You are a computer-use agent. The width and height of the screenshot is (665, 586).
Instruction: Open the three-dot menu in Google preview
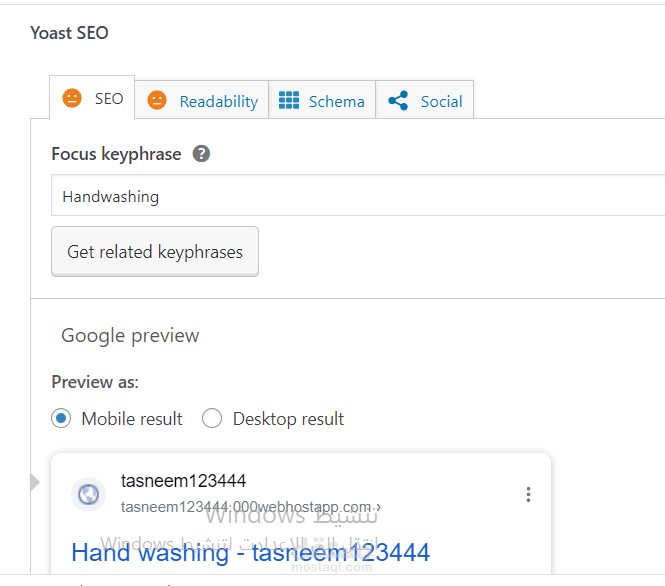[528, 494]
